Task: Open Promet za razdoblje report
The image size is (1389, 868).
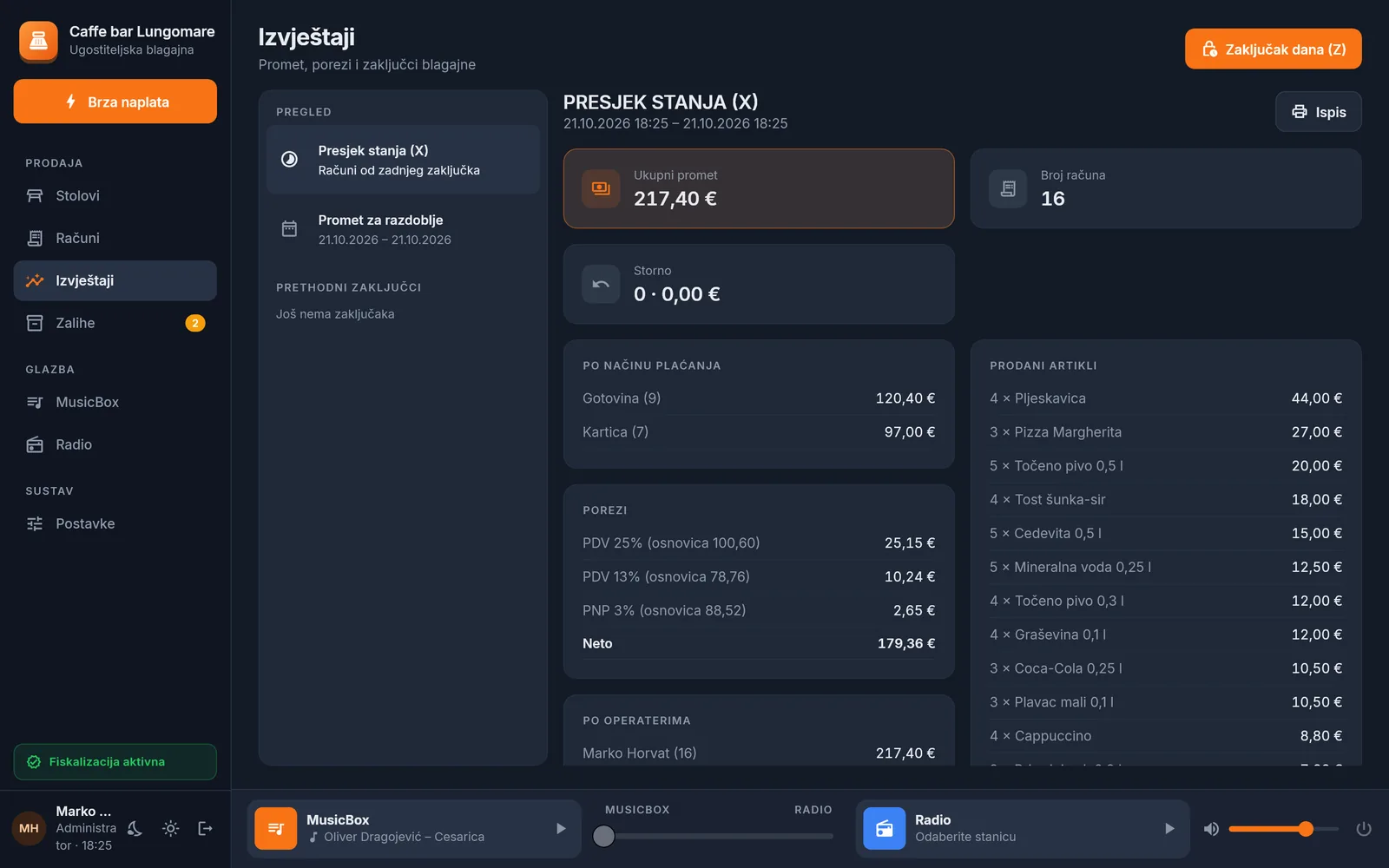Action: click(403, 229)
